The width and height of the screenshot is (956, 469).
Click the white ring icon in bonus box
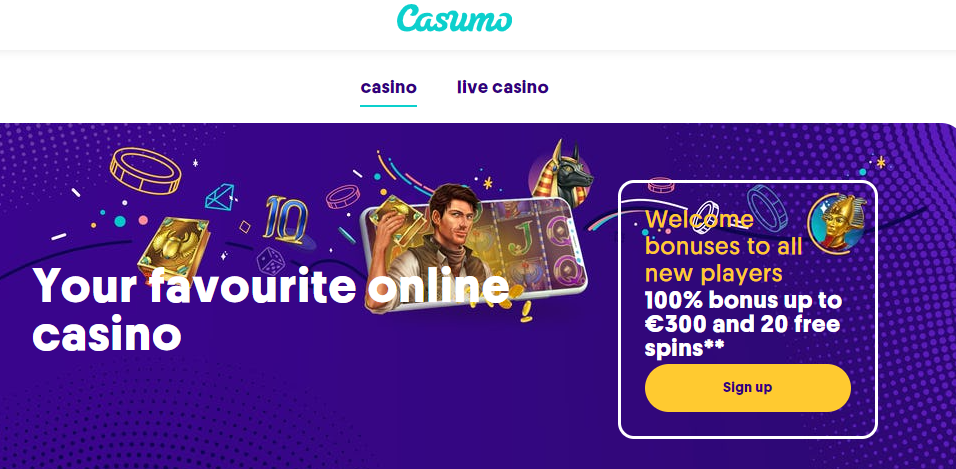(708, 218)
